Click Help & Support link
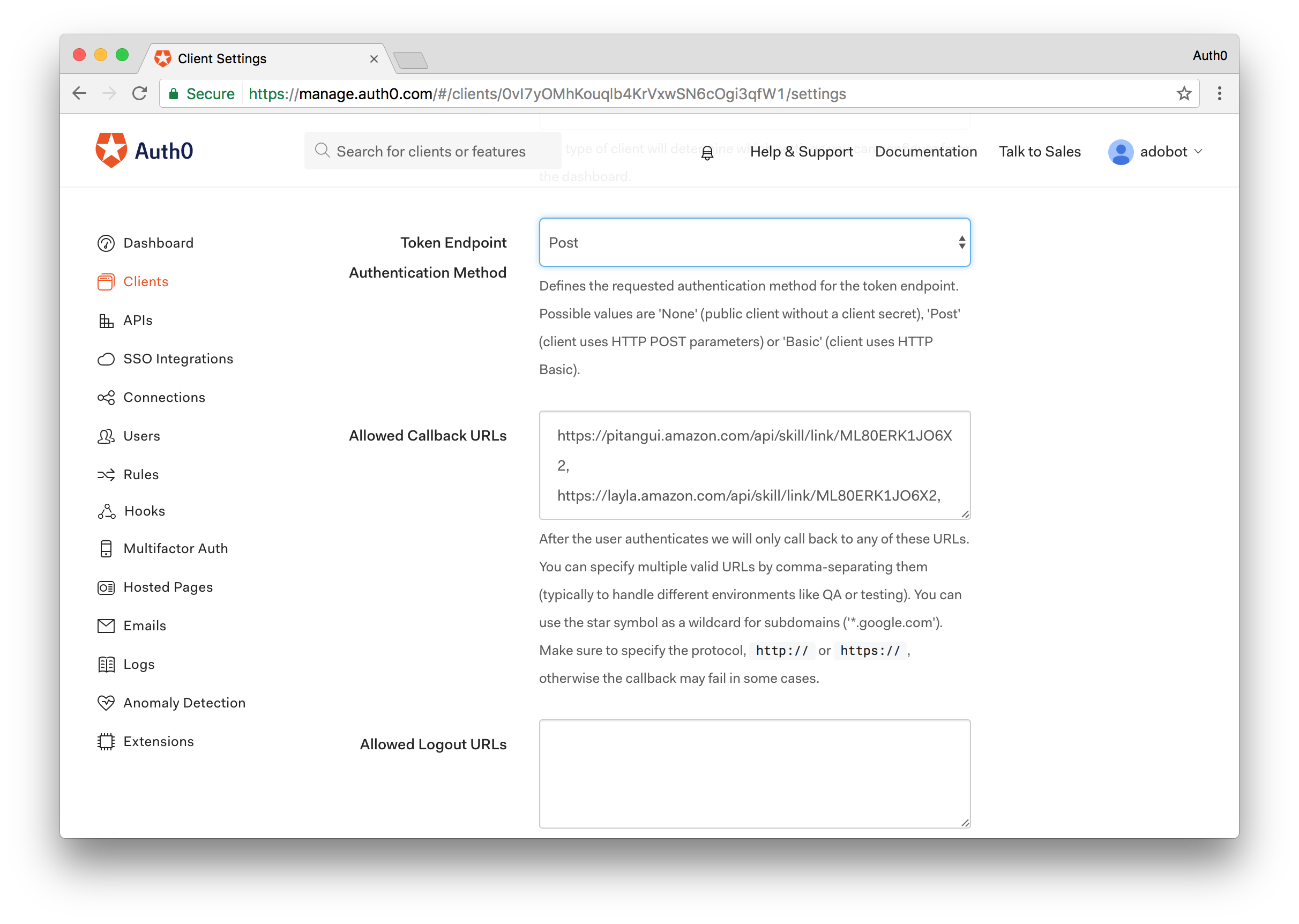This screenshot has width=1299, height=924. pos(801,152)
